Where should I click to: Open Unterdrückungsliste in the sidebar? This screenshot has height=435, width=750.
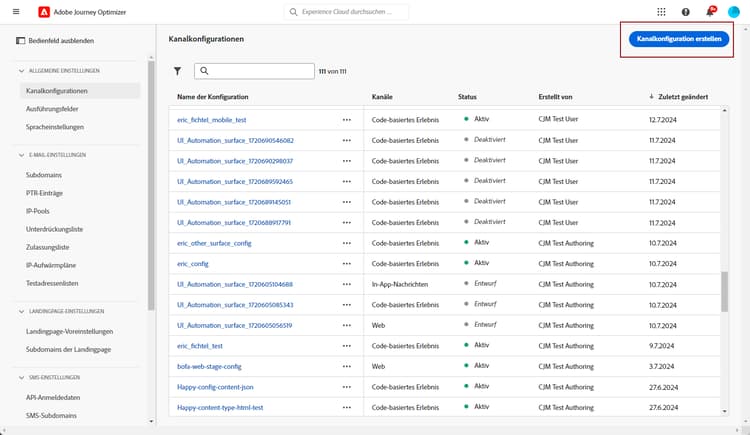pos(55,229)
